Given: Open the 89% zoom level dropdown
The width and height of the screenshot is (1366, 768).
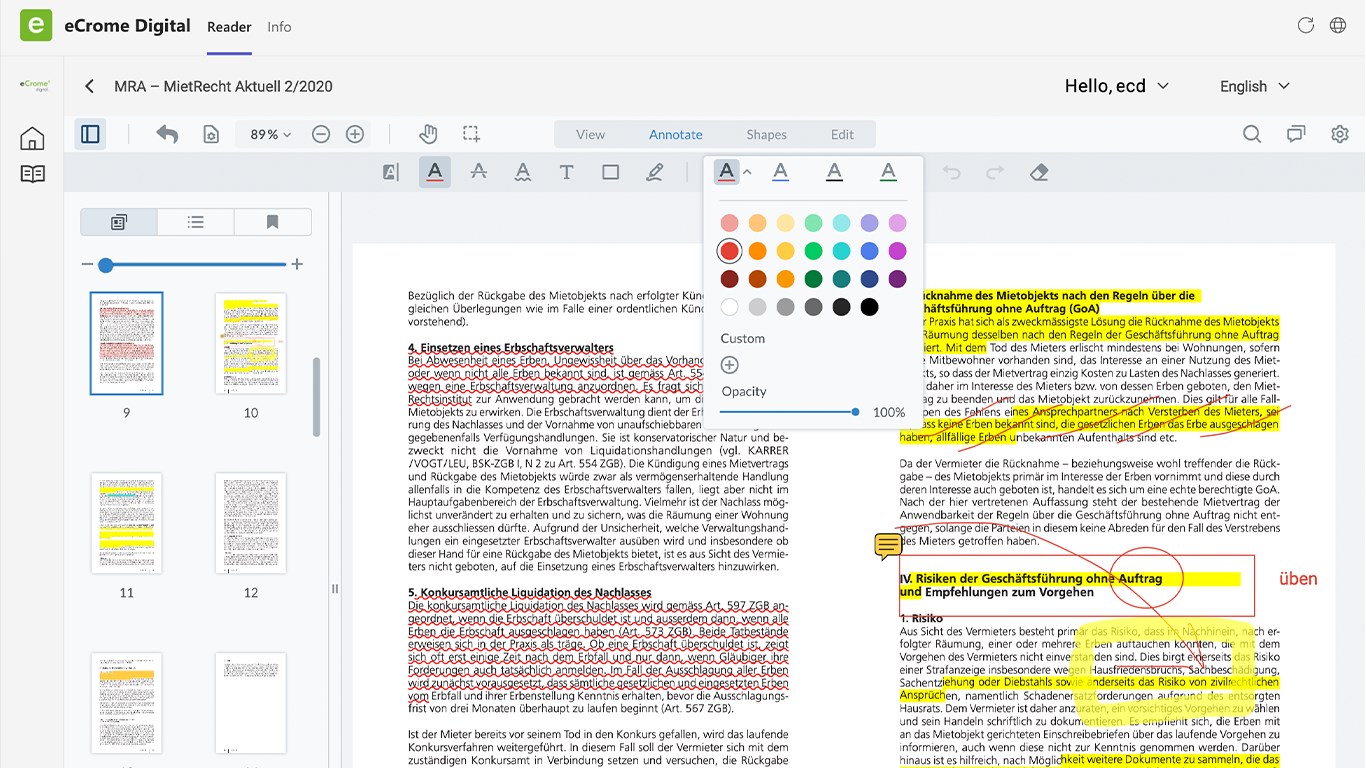Looking at the screenshot, I should coord(270,134).
